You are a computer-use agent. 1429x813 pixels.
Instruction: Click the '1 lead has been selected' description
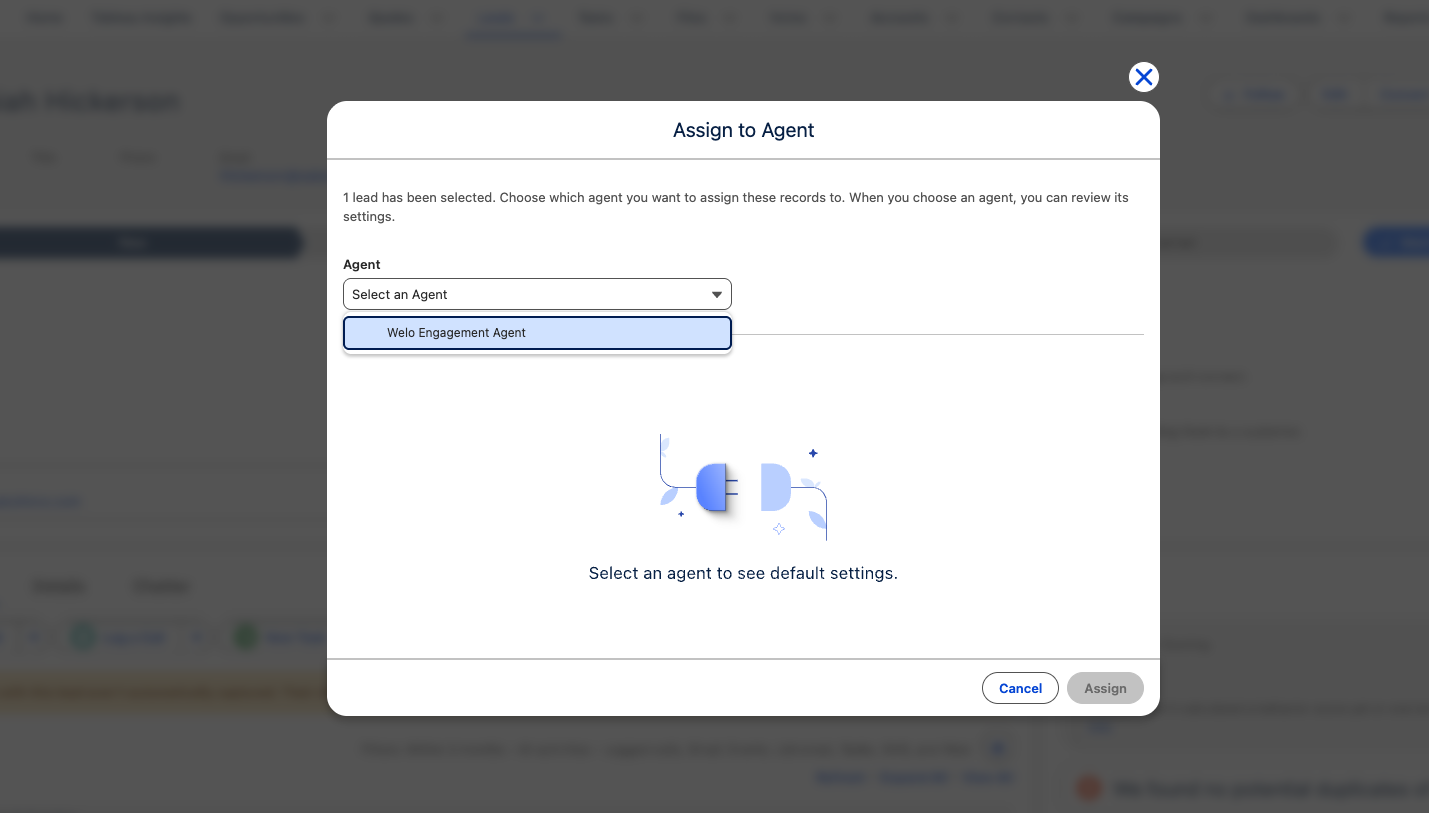tap(736, 207)
